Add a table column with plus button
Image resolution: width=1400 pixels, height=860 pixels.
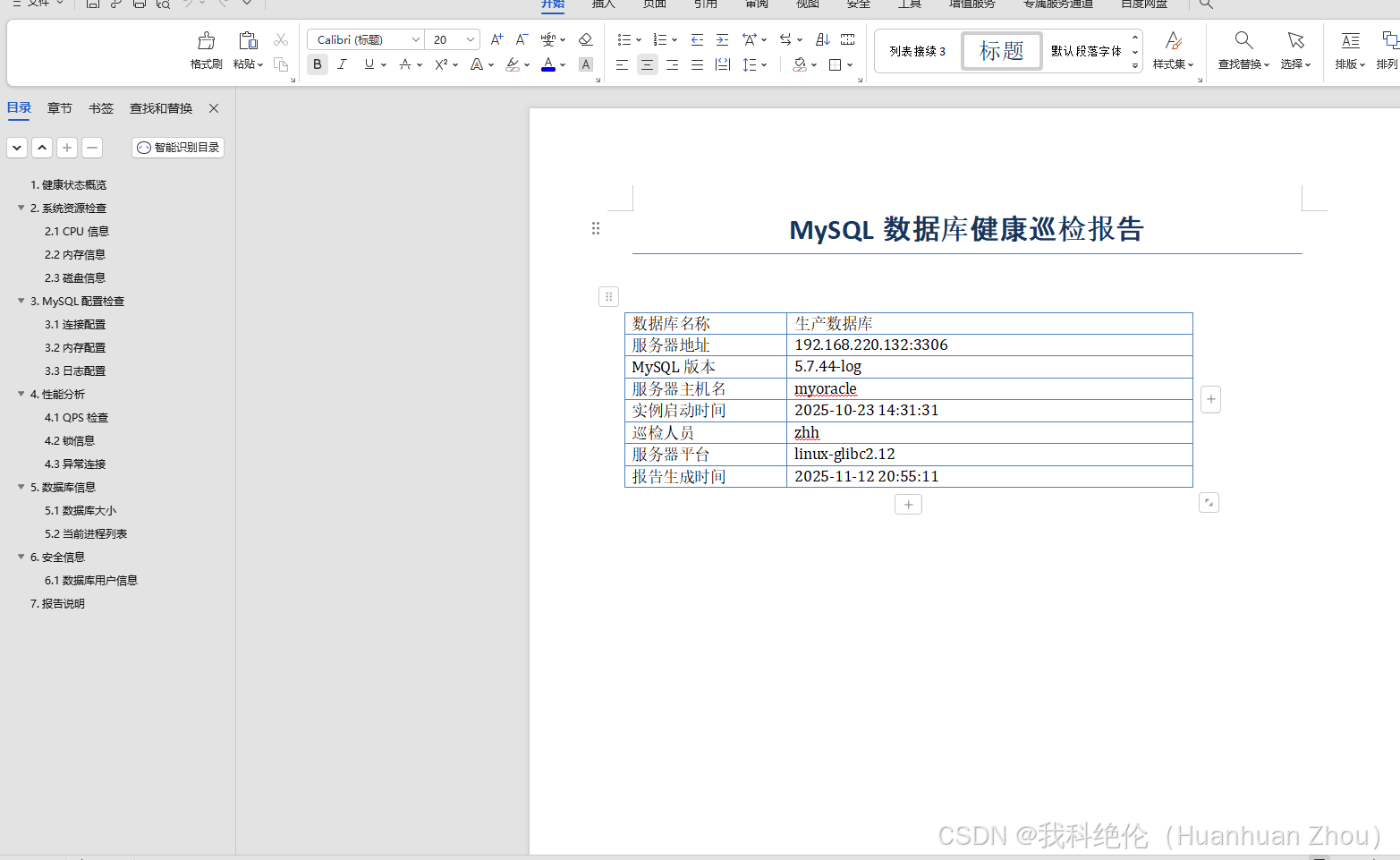[1210, 399]
